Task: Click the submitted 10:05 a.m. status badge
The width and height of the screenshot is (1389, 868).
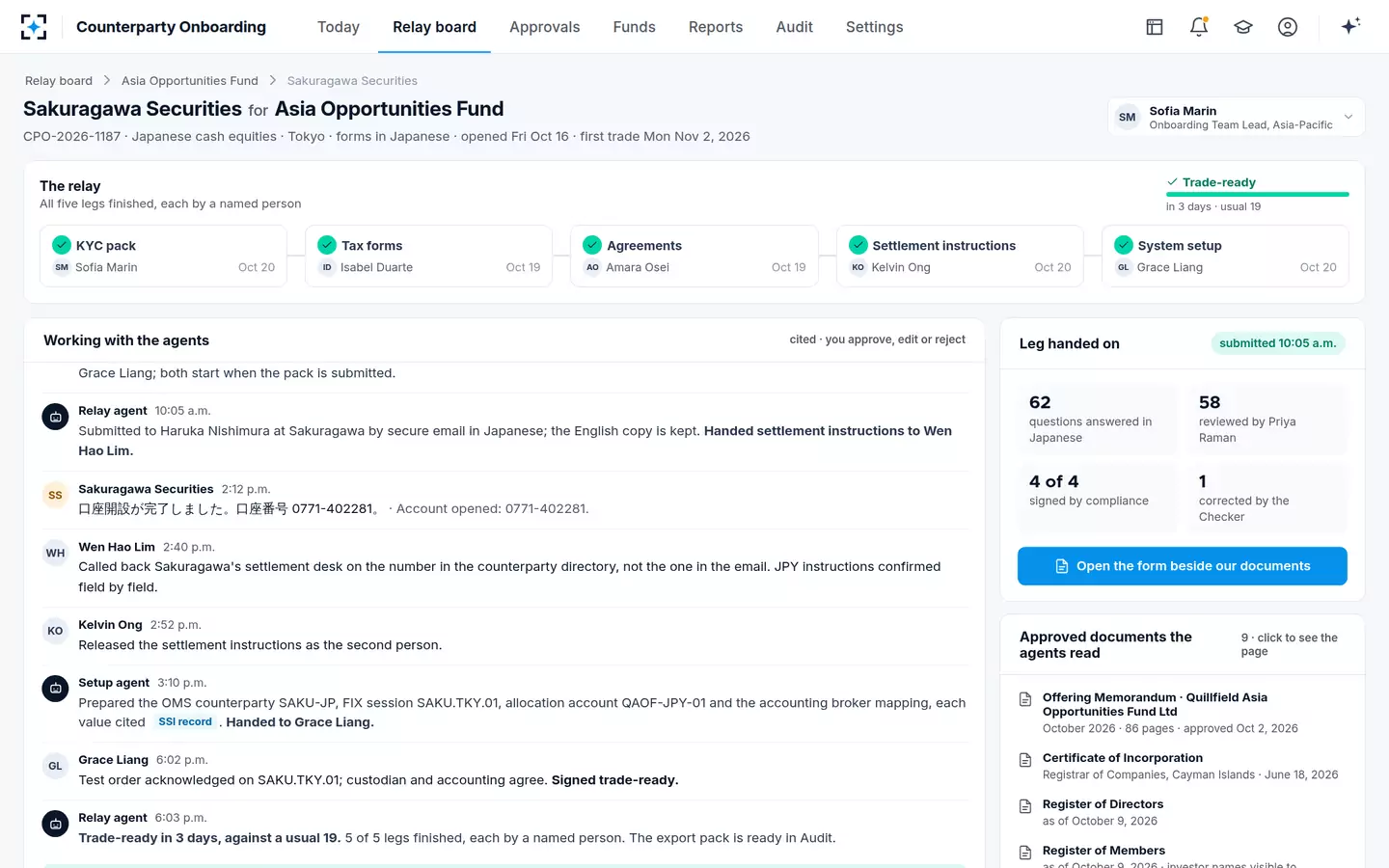Action: pyautogui.click(x=1278, y=343)
